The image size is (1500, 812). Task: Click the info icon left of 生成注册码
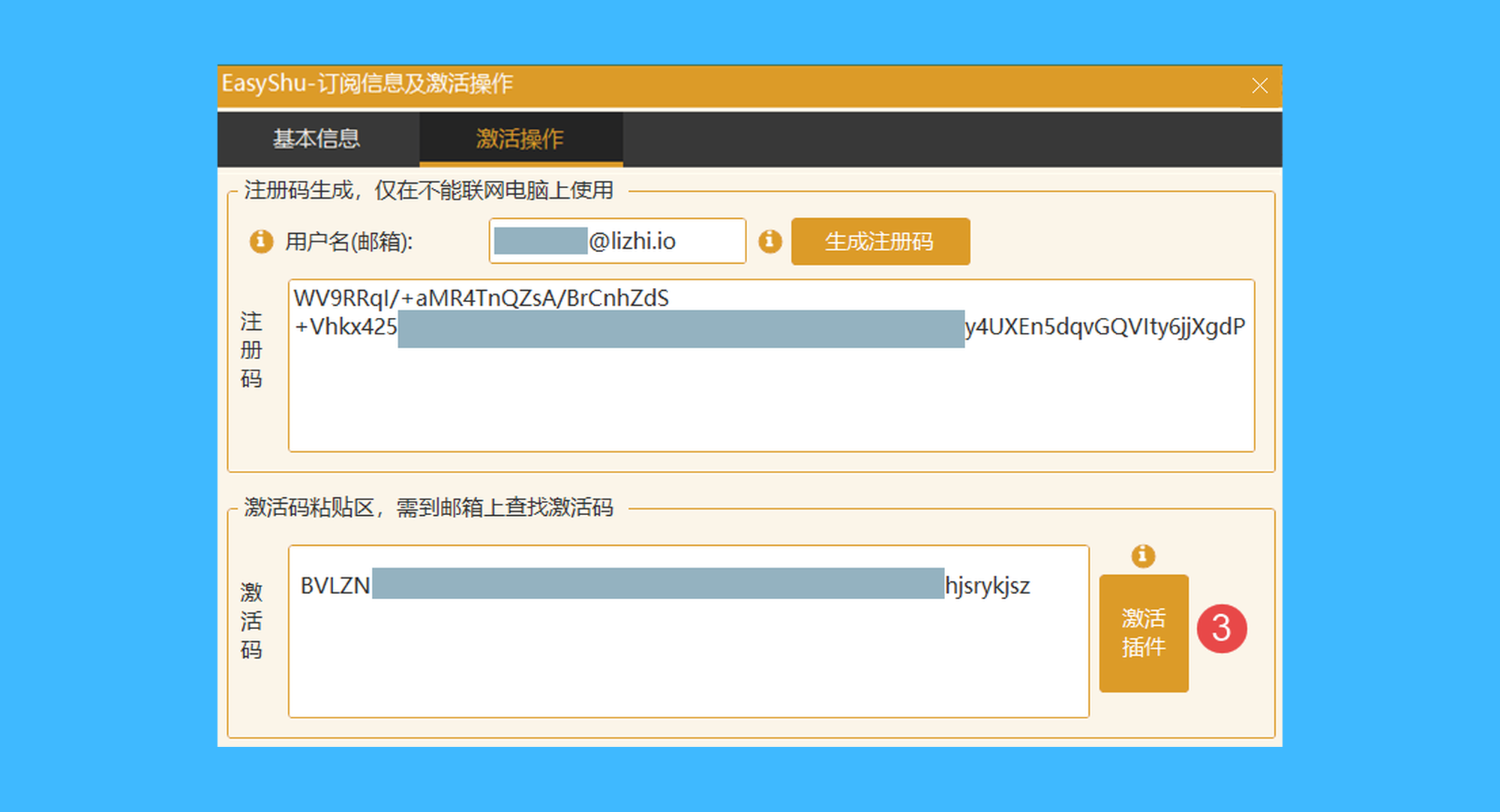point(770,241)
